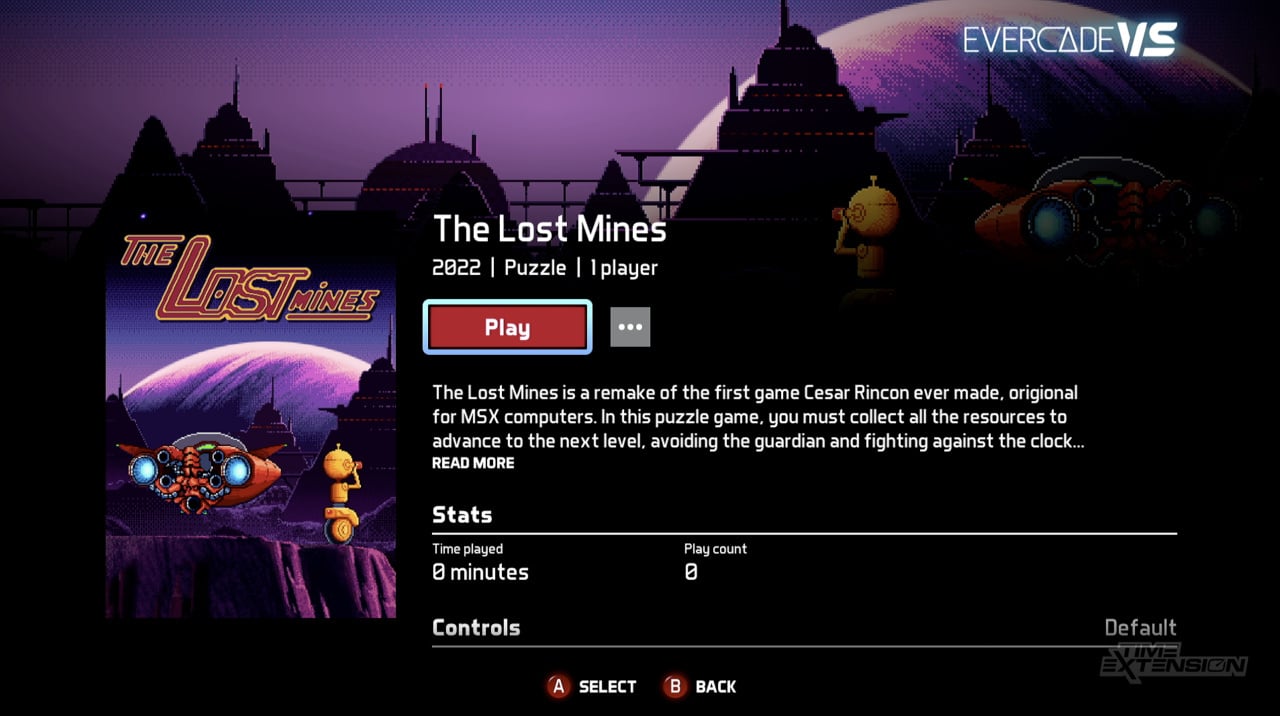Go back via the BACK prompt label
This screenshot has height=716, width=1280.
click(x=715, y=687)
